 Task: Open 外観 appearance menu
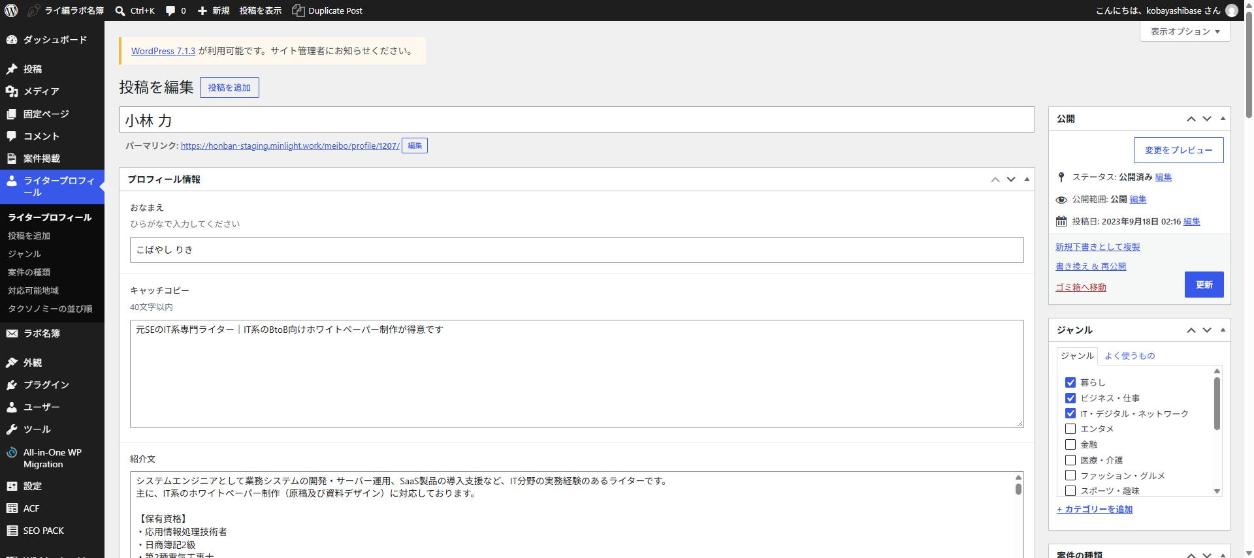52,362
